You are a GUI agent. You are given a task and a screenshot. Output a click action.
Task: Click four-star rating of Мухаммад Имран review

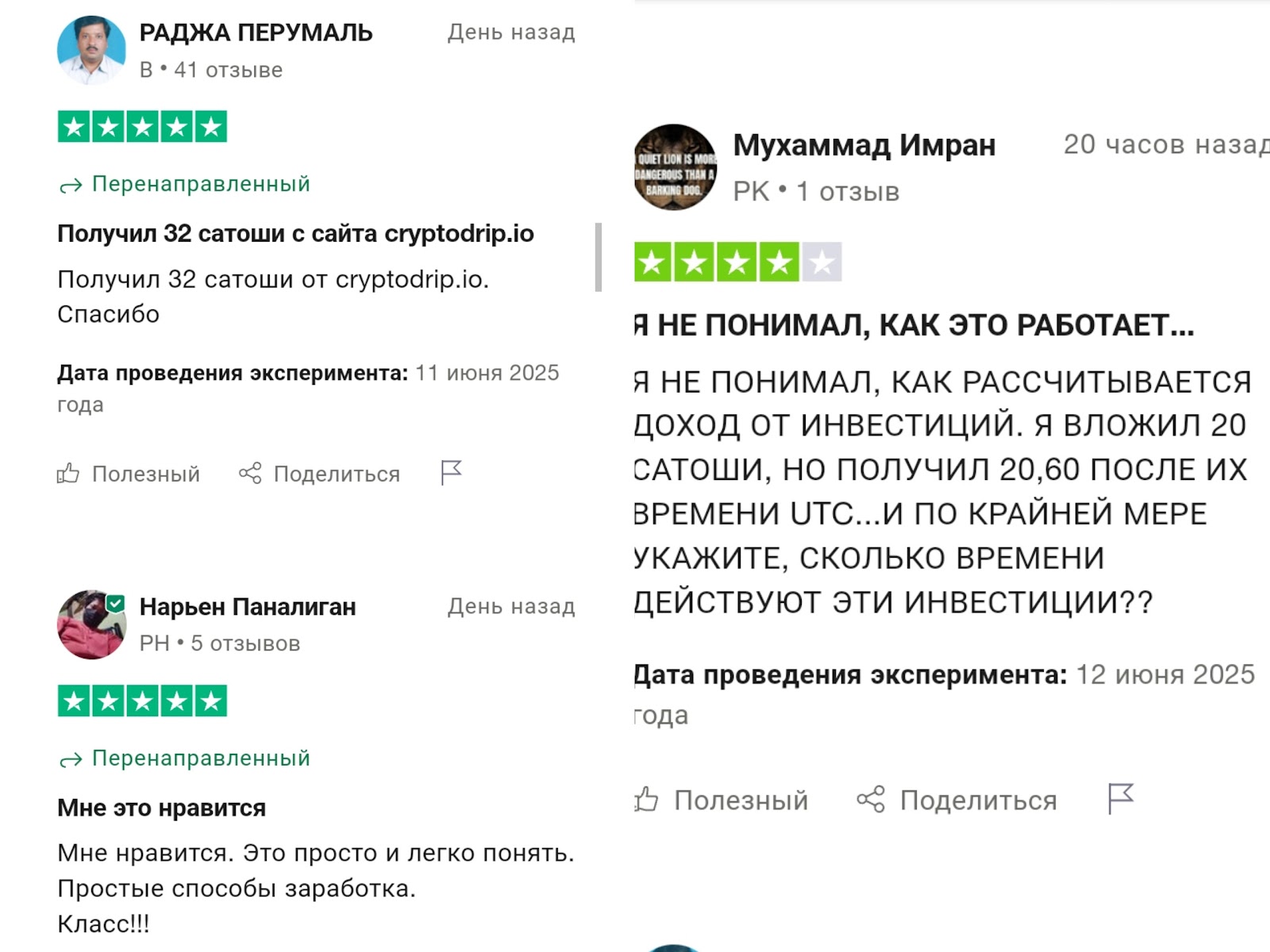point(737,262)
